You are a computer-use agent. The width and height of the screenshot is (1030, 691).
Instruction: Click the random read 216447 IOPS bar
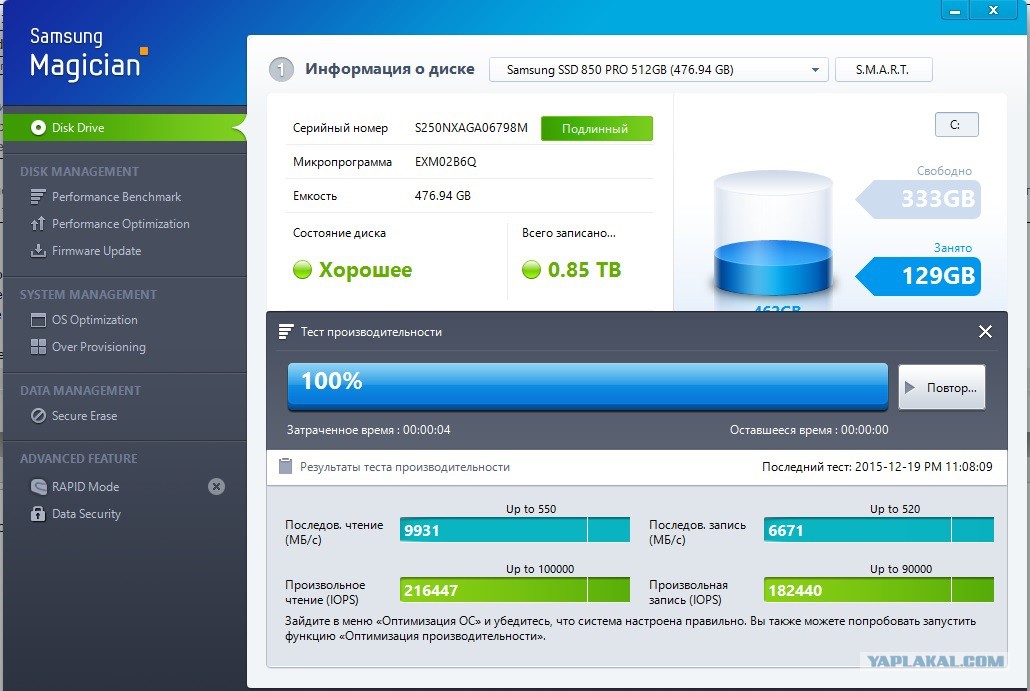[514, 589]
